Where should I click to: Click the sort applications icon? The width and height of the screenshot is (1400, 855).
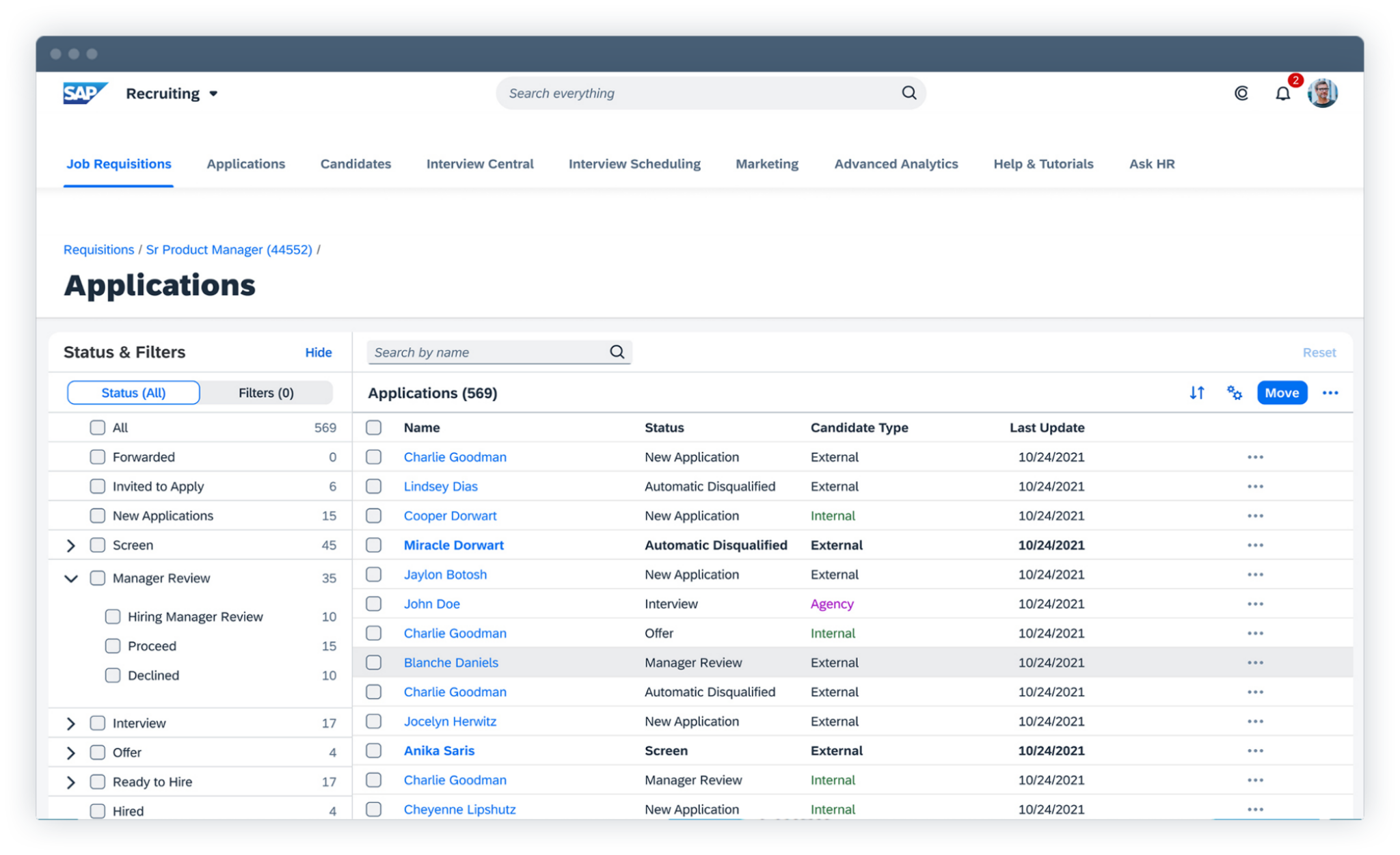[1196, 393]
